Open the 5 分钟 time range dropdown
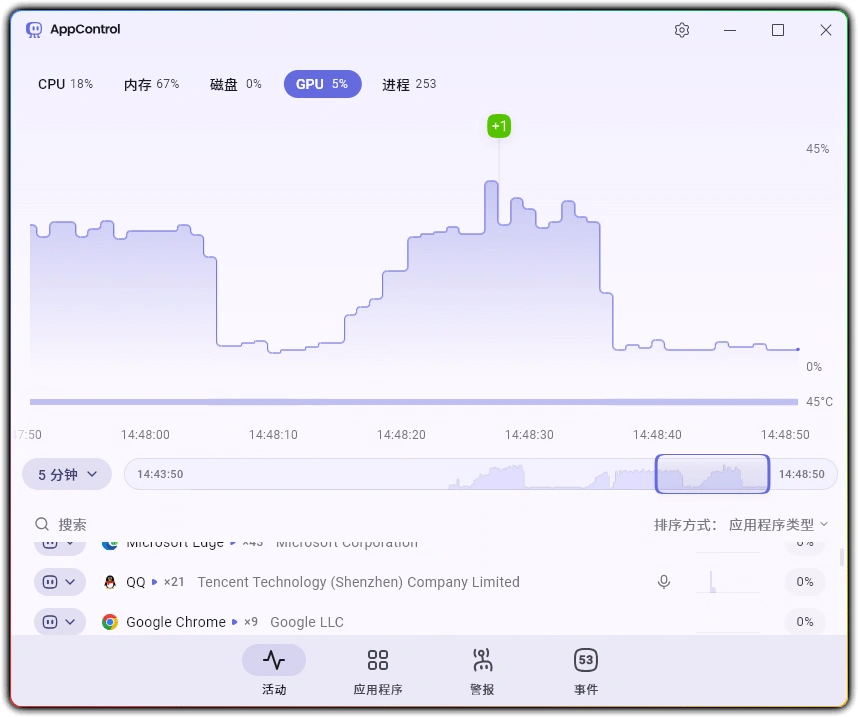The image size is (858, 717). (x=66, y=474)
